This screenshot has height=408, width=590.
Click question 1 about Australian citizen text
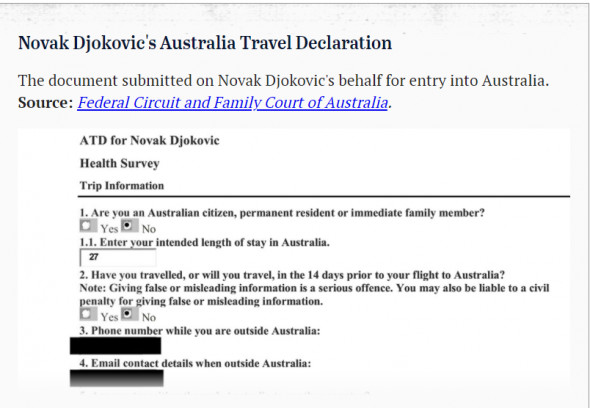coord(282,213)
